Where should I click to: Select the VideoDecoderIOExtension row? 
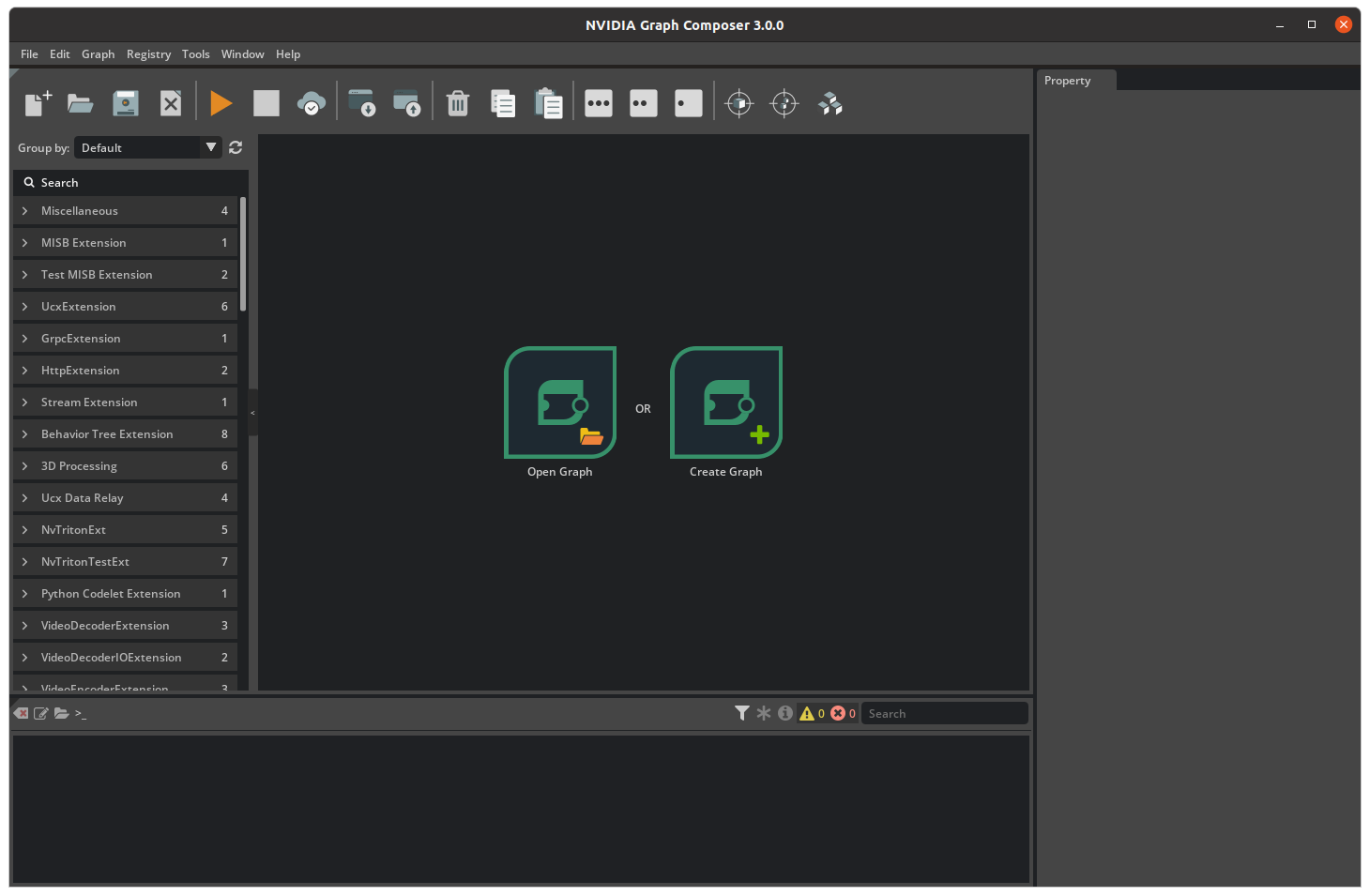coord(126,658)
